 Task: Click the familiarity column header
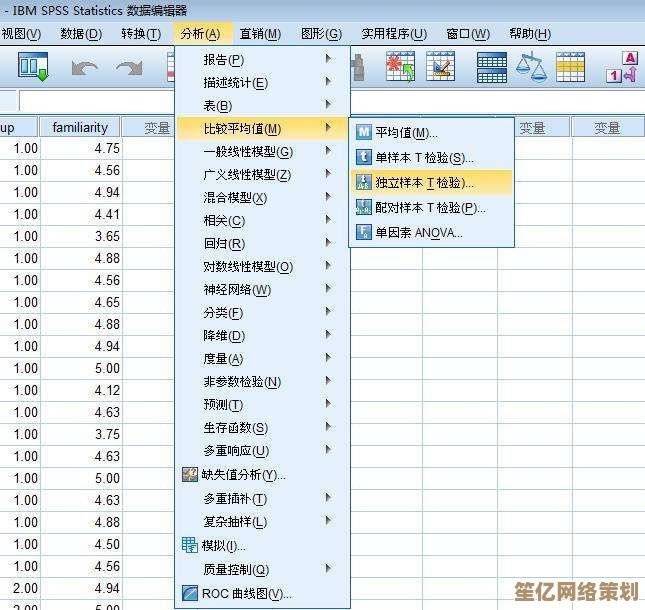point(80,127)
